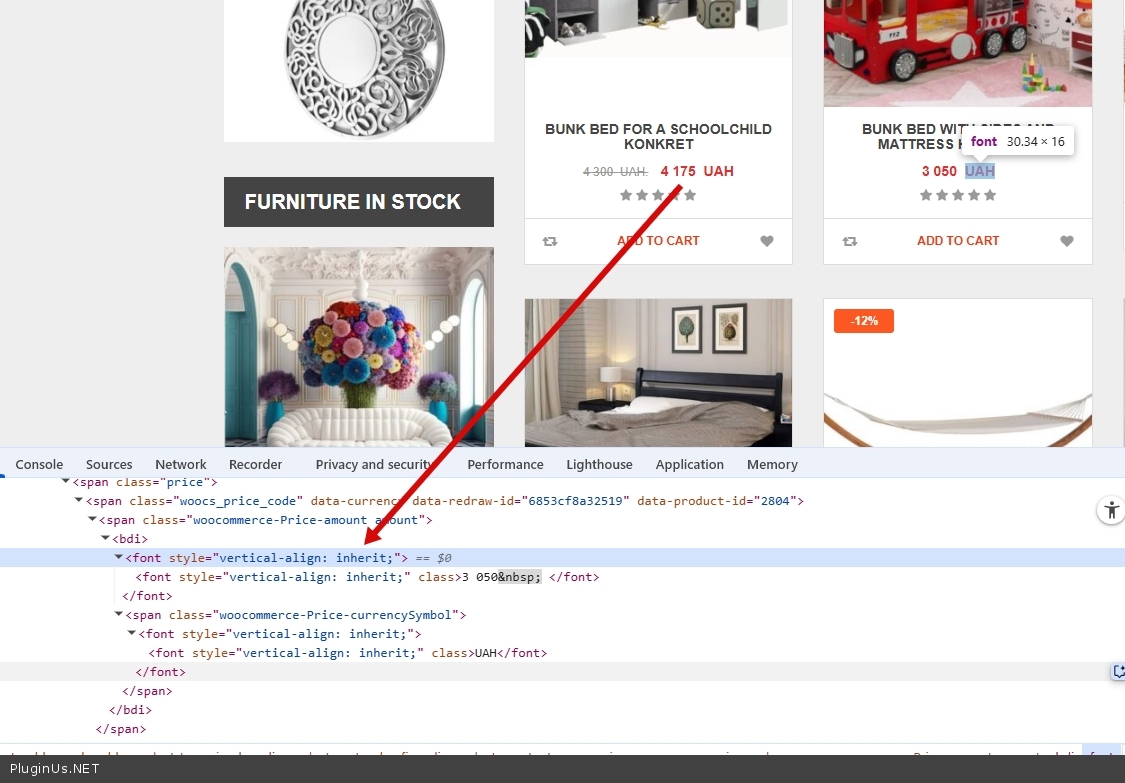1125x783 pixels.
Task: Rate Konkret bunk bed with the fifth star
Action: 690,195
